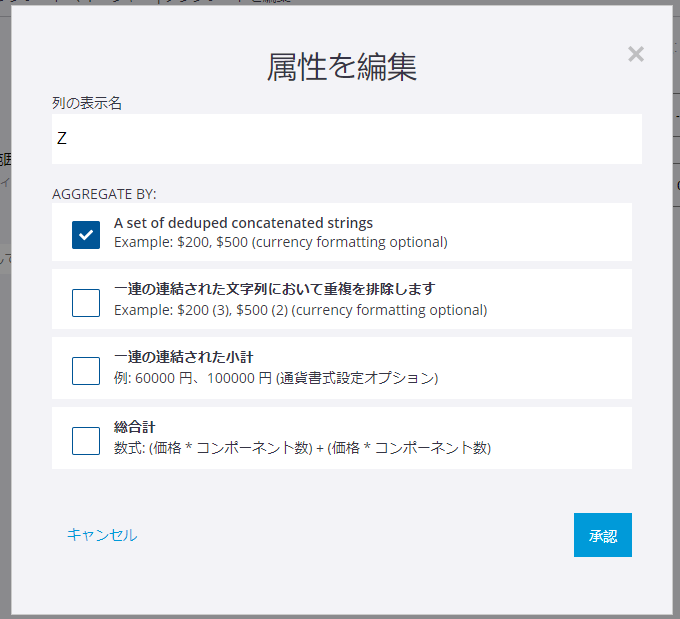
Task: Click the 列の表示名 text input field
Action: [346, 139]
